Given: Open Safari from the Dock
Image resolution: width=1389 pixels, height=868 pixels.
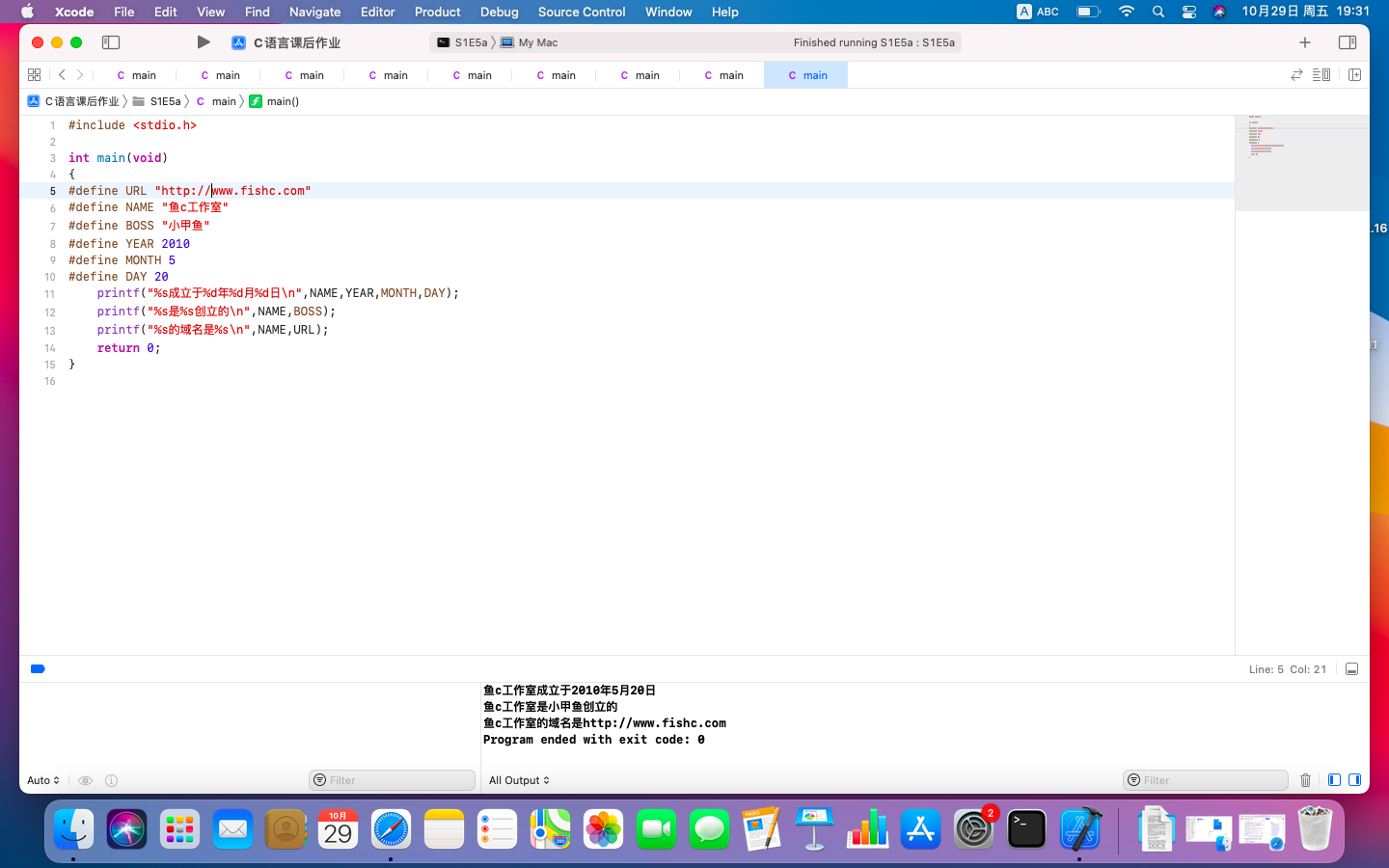Looking at the screenshot, I should (391, 829).
